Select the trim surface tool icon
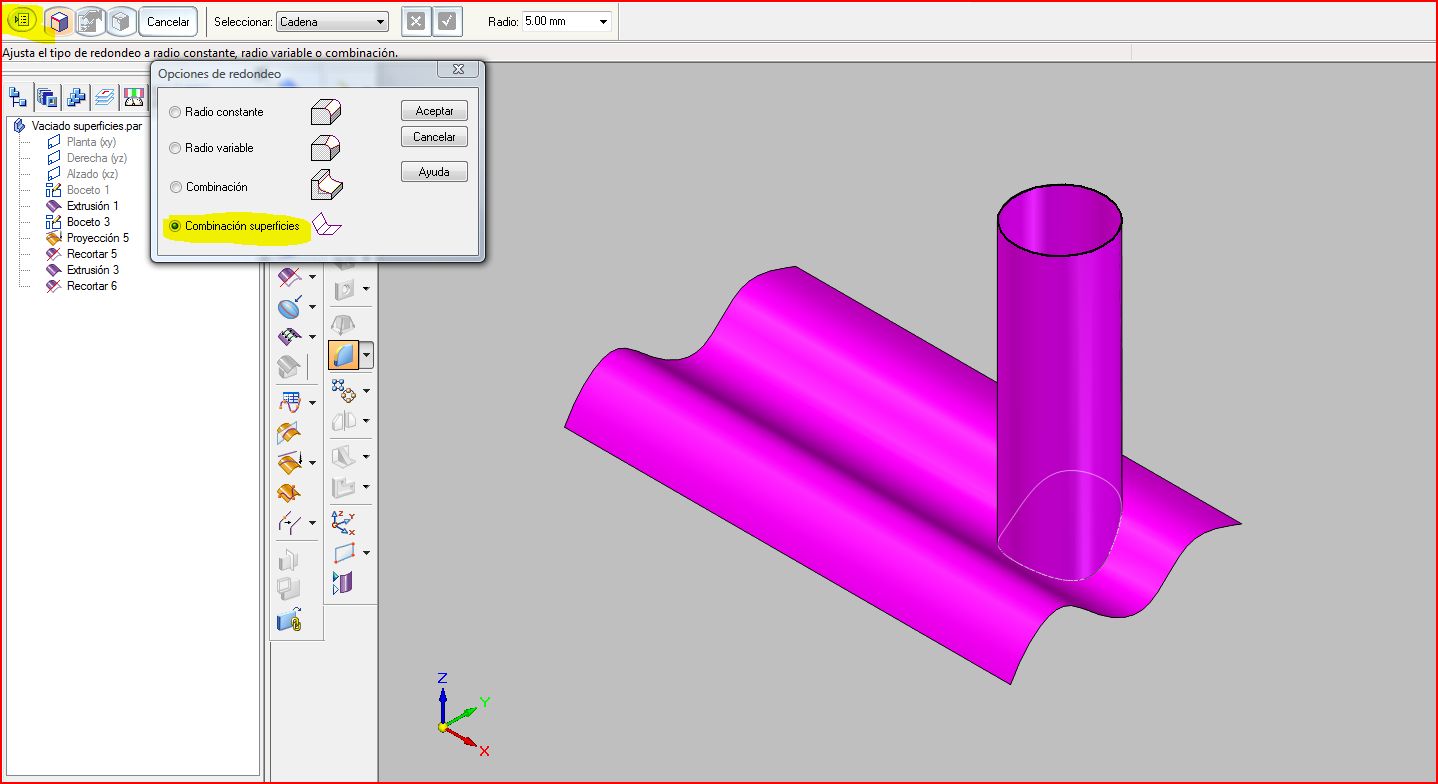Screen dimensions: 1438x784 (288, 276)
